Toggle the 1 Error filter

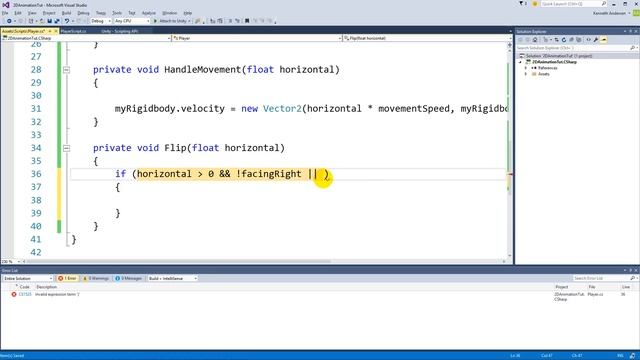67,278
